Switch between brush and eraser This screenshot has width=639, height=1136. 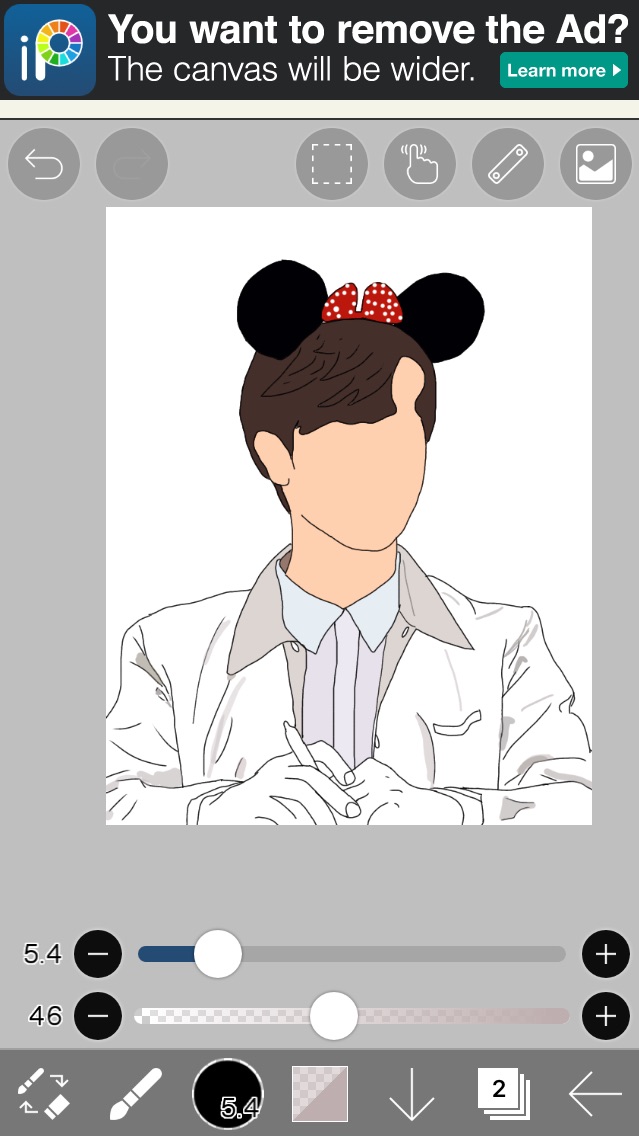click(x=43, y=1093)
